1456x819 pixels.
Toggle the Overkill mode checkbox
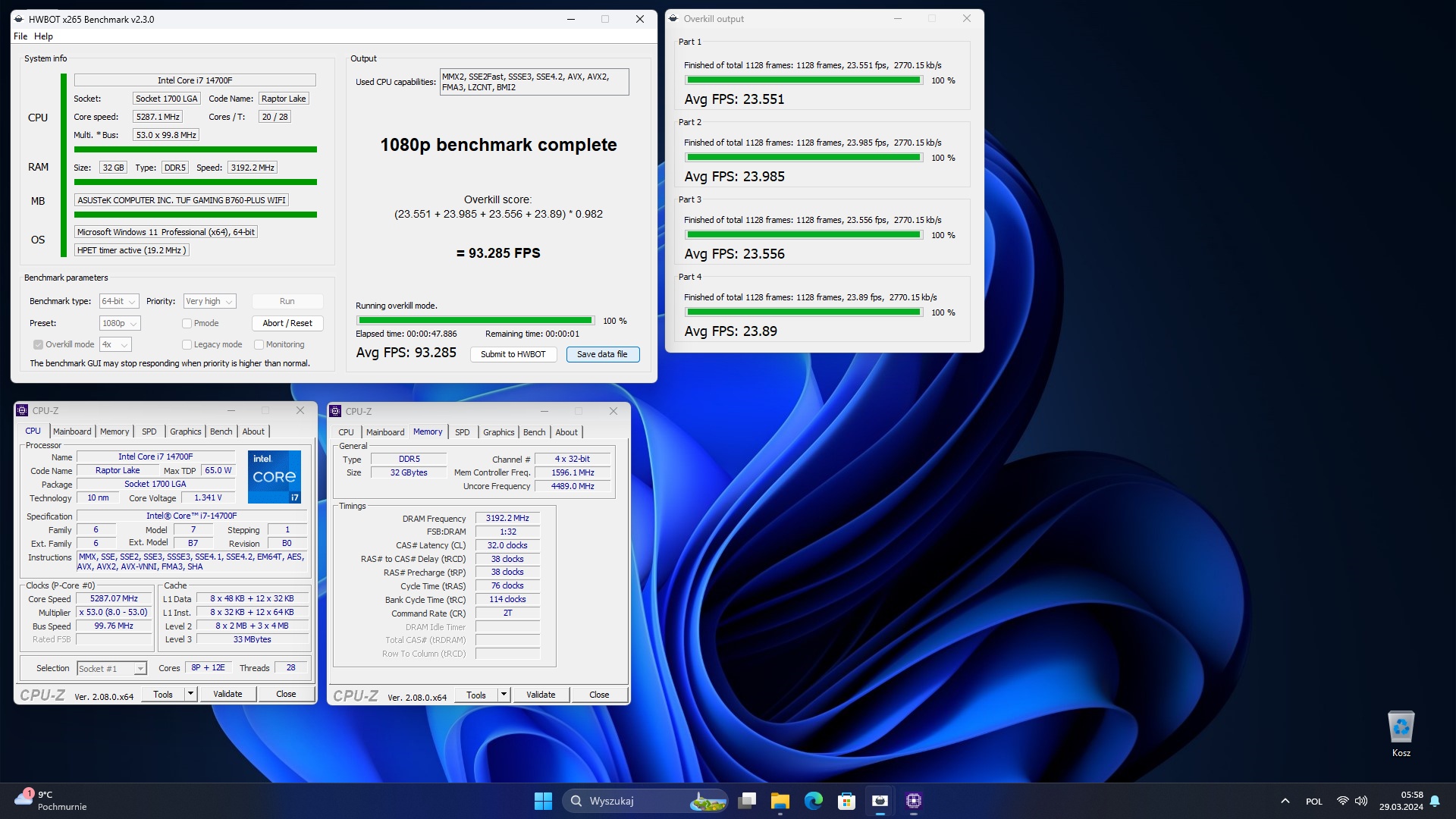click(38, 344)
